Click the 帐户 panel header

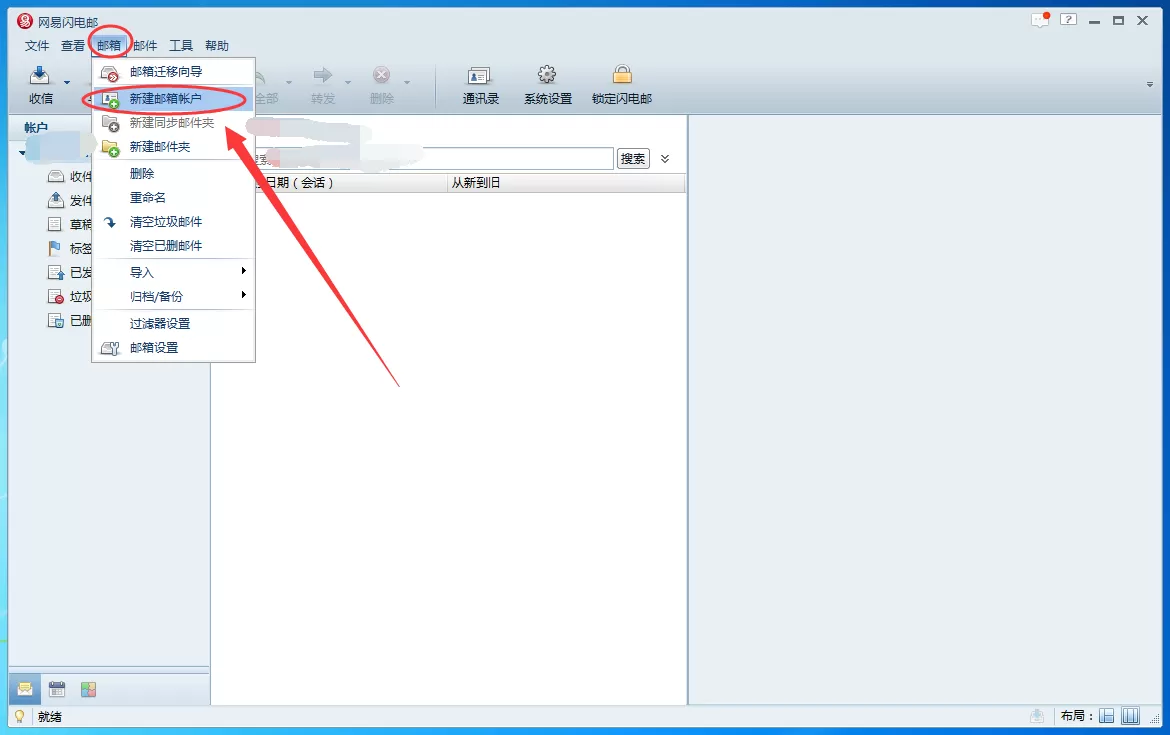point(35,128)
